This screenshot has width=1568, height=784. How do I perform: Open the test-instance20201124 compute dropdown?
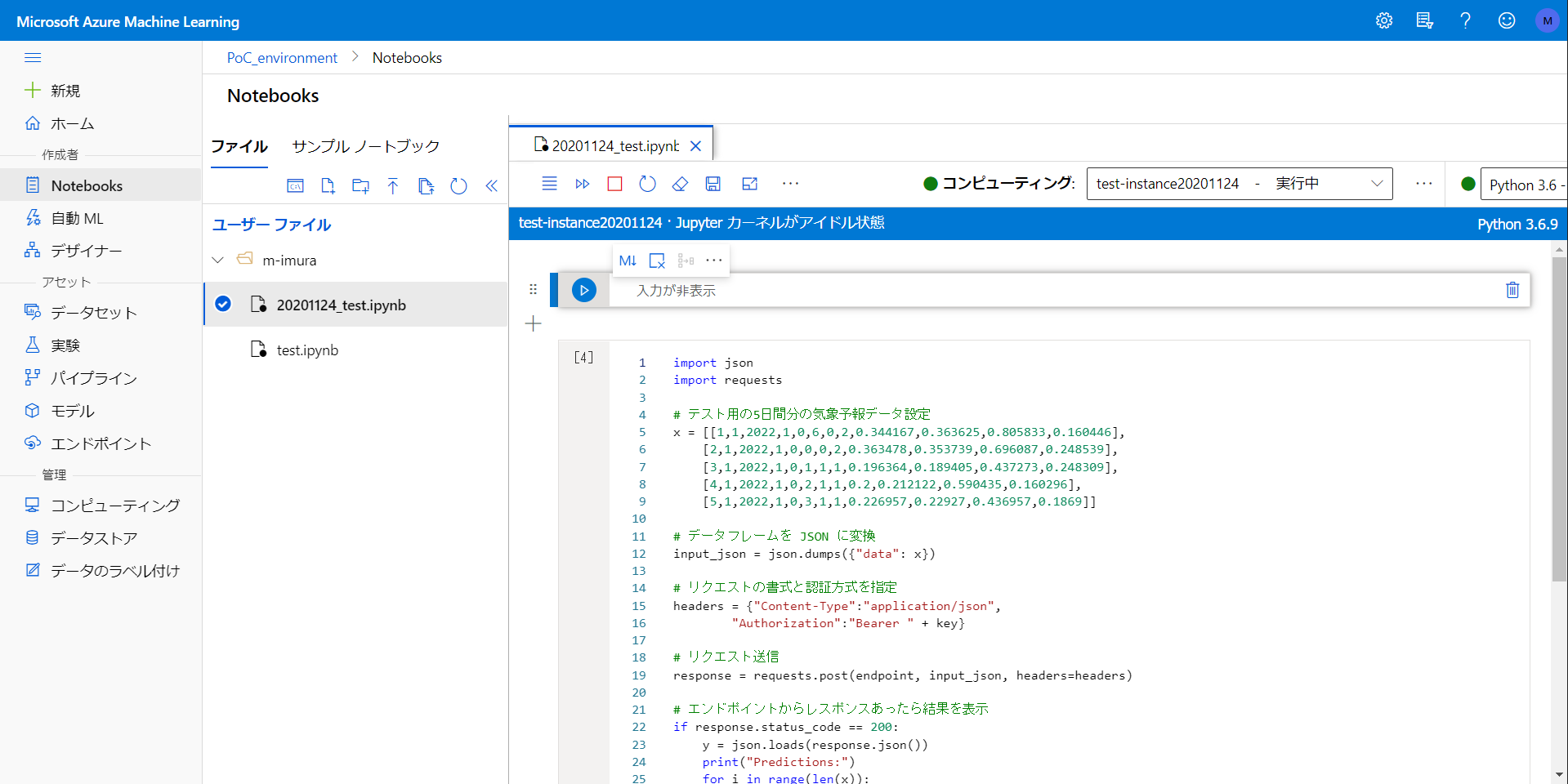click(x=1378, y=183)
